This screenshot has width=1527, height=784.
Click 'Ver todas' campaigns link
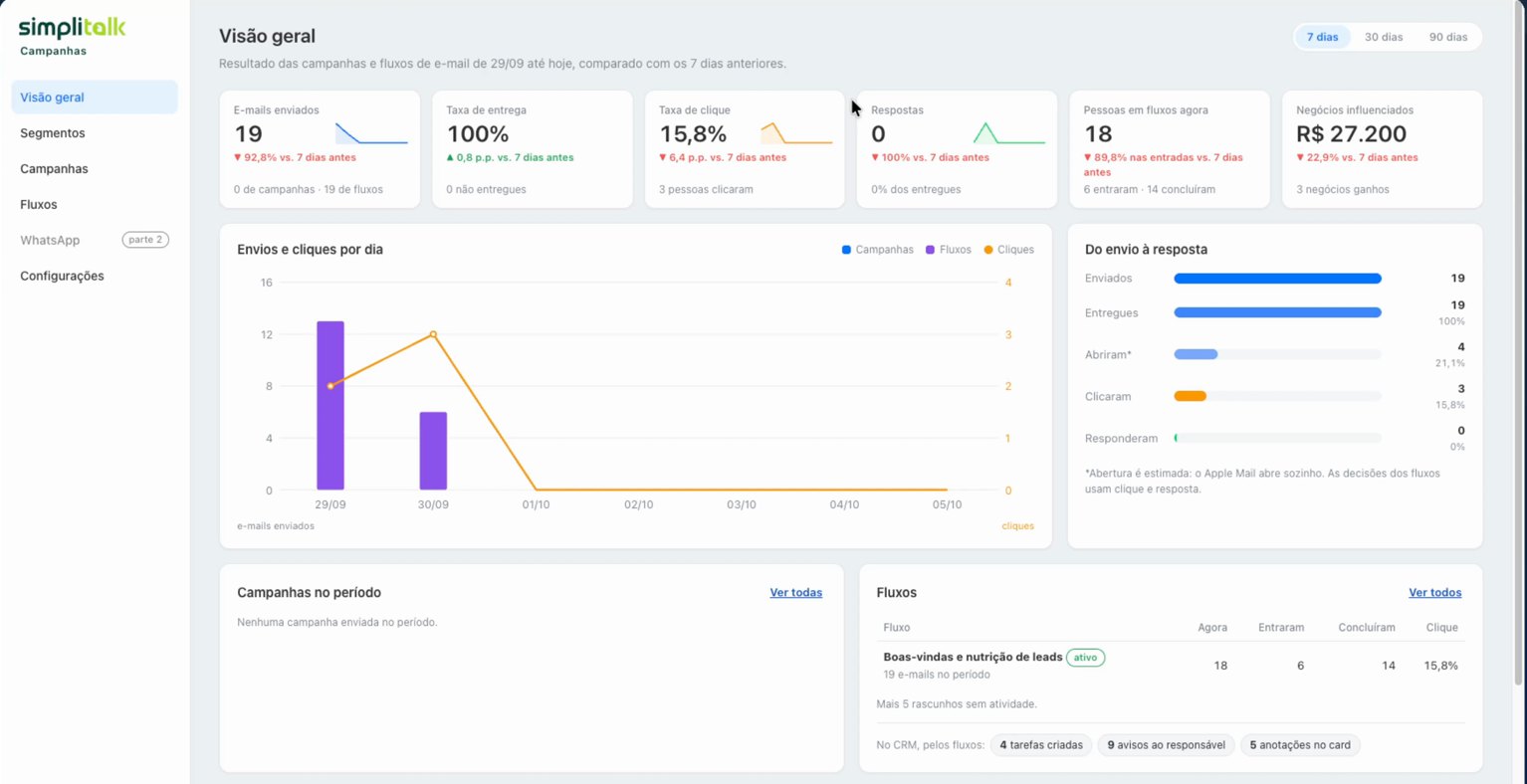click(795, 593)
